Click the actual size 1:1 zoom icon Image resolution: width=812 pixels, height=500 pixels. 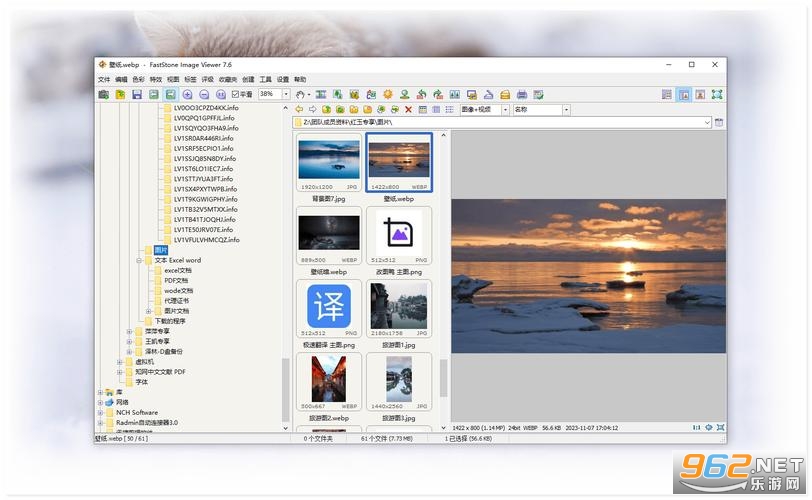pyautogui.click(x=221, y=95)
